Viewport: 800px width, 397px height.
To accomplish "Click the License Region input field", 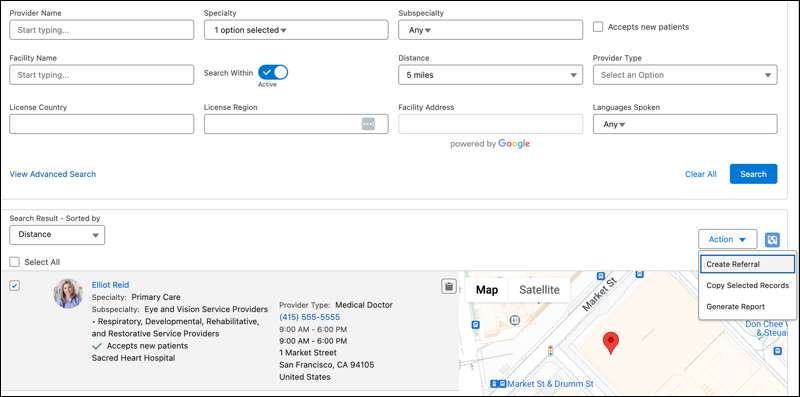I will [x=296, y=124].
